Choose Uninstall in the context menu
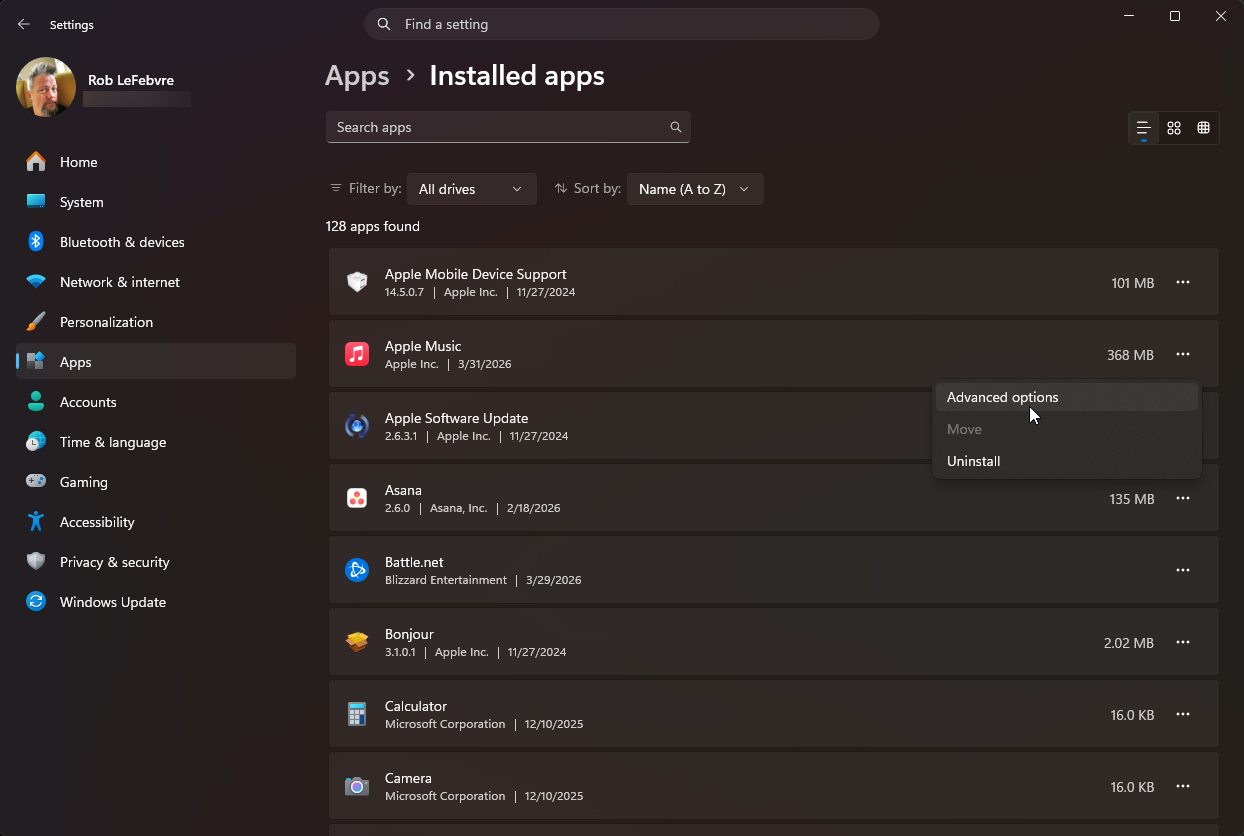Image resolution: width=1244 pixels, height=836 pixels. (1067, 461)
